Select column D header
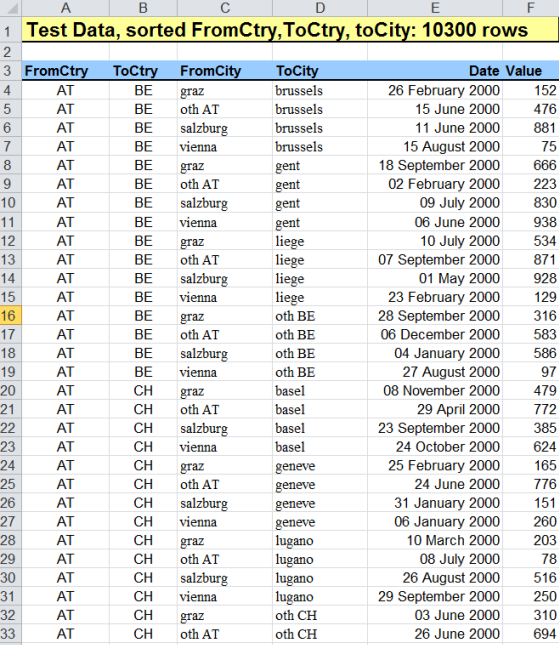559x645 pixels. 320,8
